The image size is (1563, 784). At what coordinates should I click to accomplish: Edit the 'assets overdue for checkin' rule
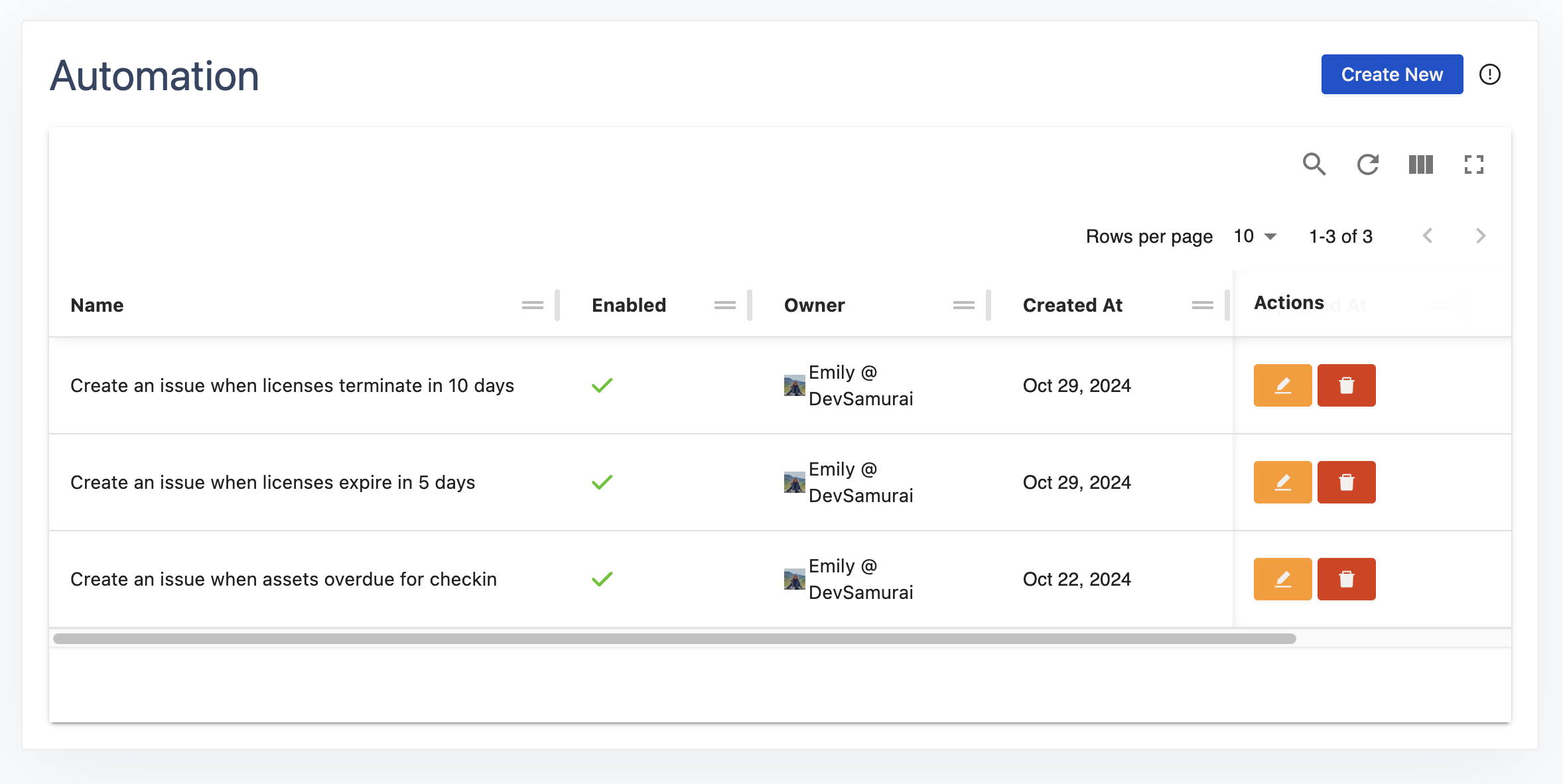[x=1282, y=579]
